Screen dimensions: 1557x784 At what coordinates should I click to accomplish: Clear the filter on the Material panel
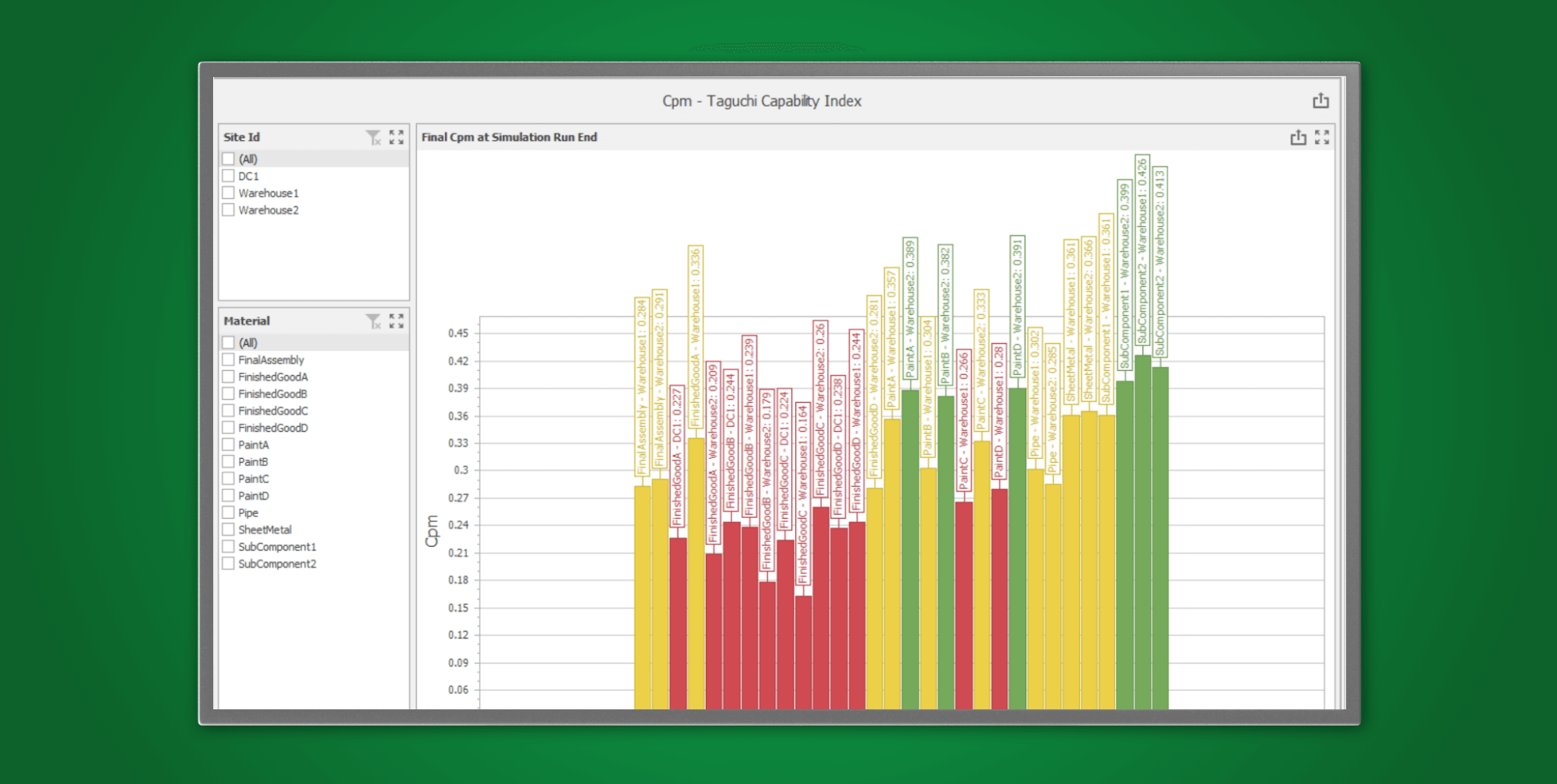[373, 320]
